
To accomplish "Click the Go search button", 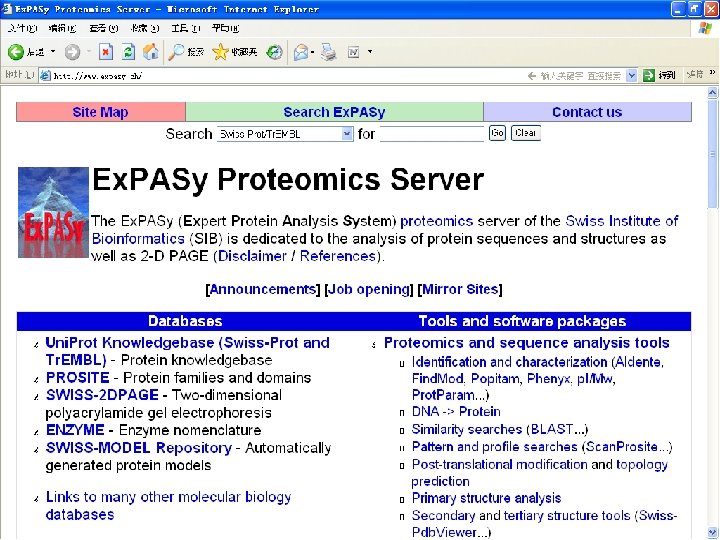I will point(497,133).
